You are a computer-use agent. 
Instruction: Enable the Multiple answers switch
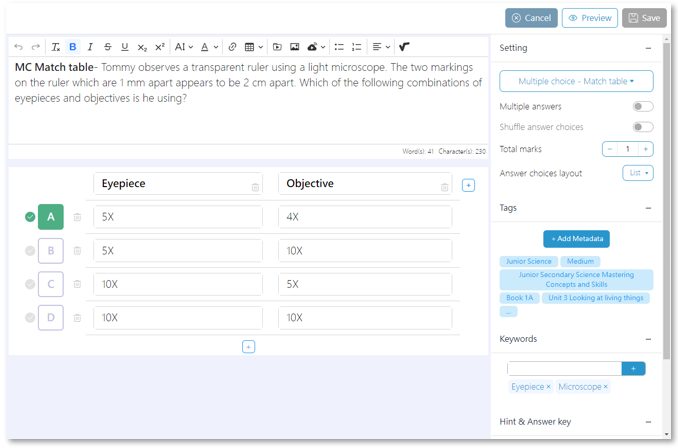(643, 106)
